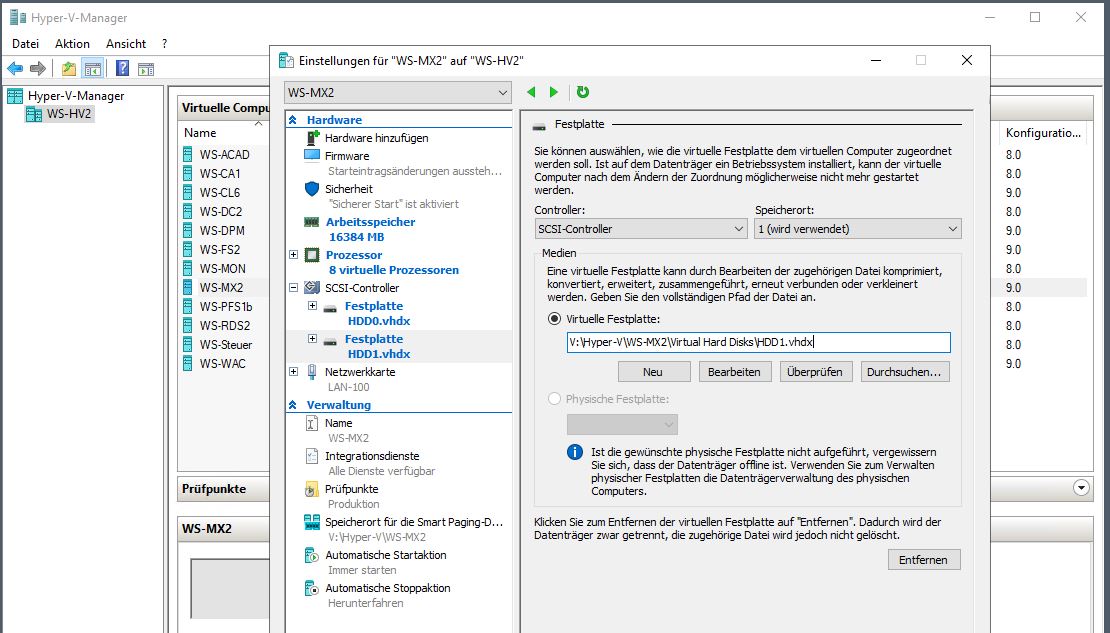The width and height of the screenshot is (1110, 633).
Task: Go to previous VM with green left arrow
Action: (531, 92)
